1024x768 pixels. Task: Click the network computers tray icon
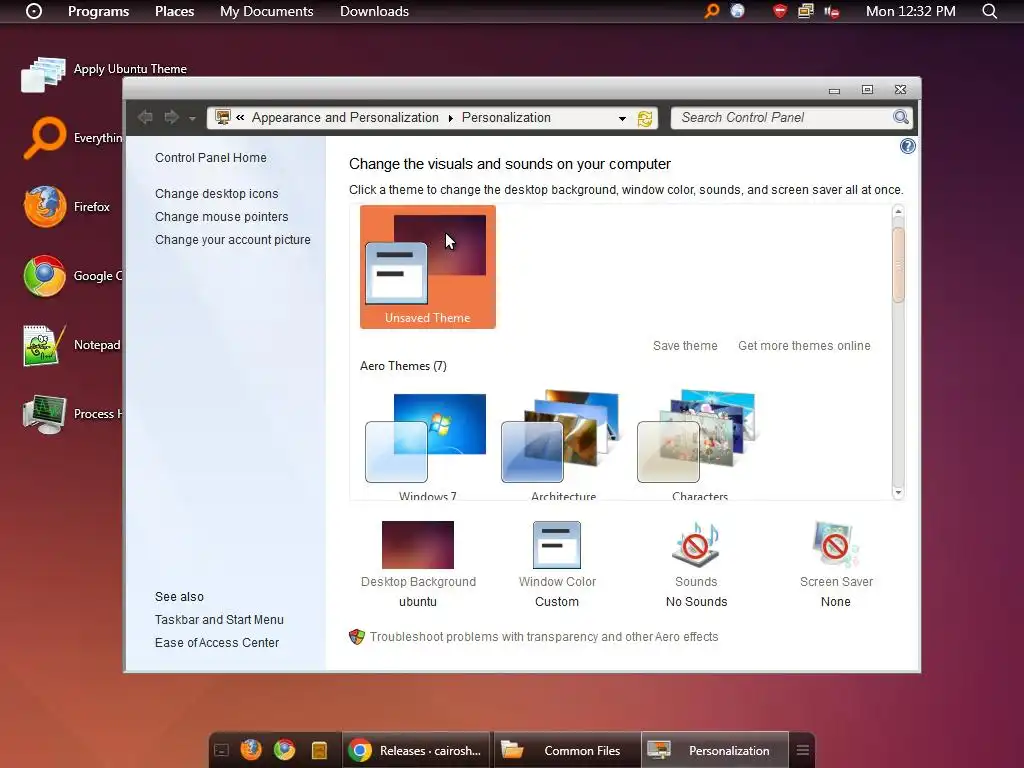coord(806,11)
